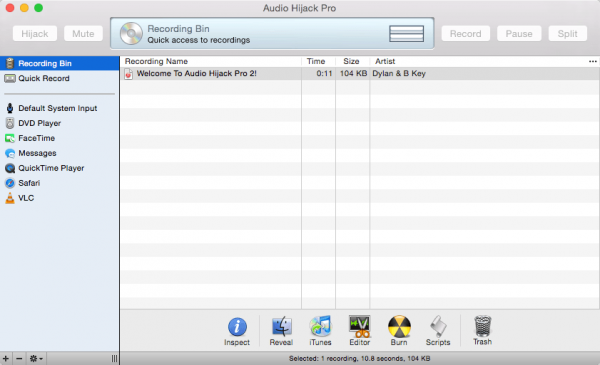
Task: Click the sidebar resize handle
Action: tap(114, 358)
